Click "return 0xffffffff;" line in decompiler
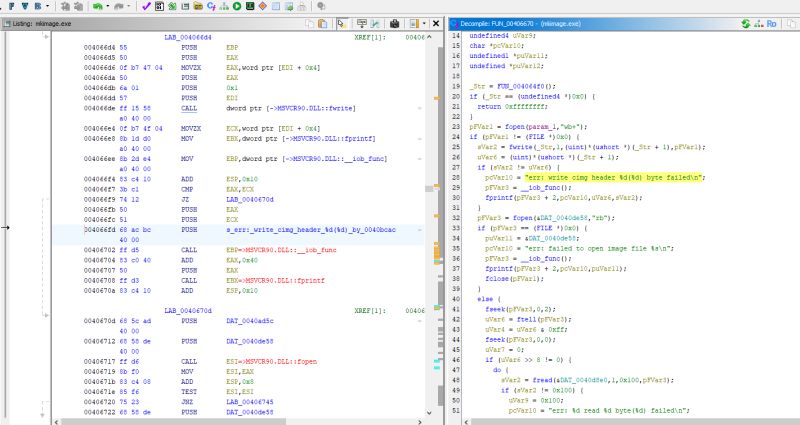This screenshot has height=425, width=800. click(512, 107)
